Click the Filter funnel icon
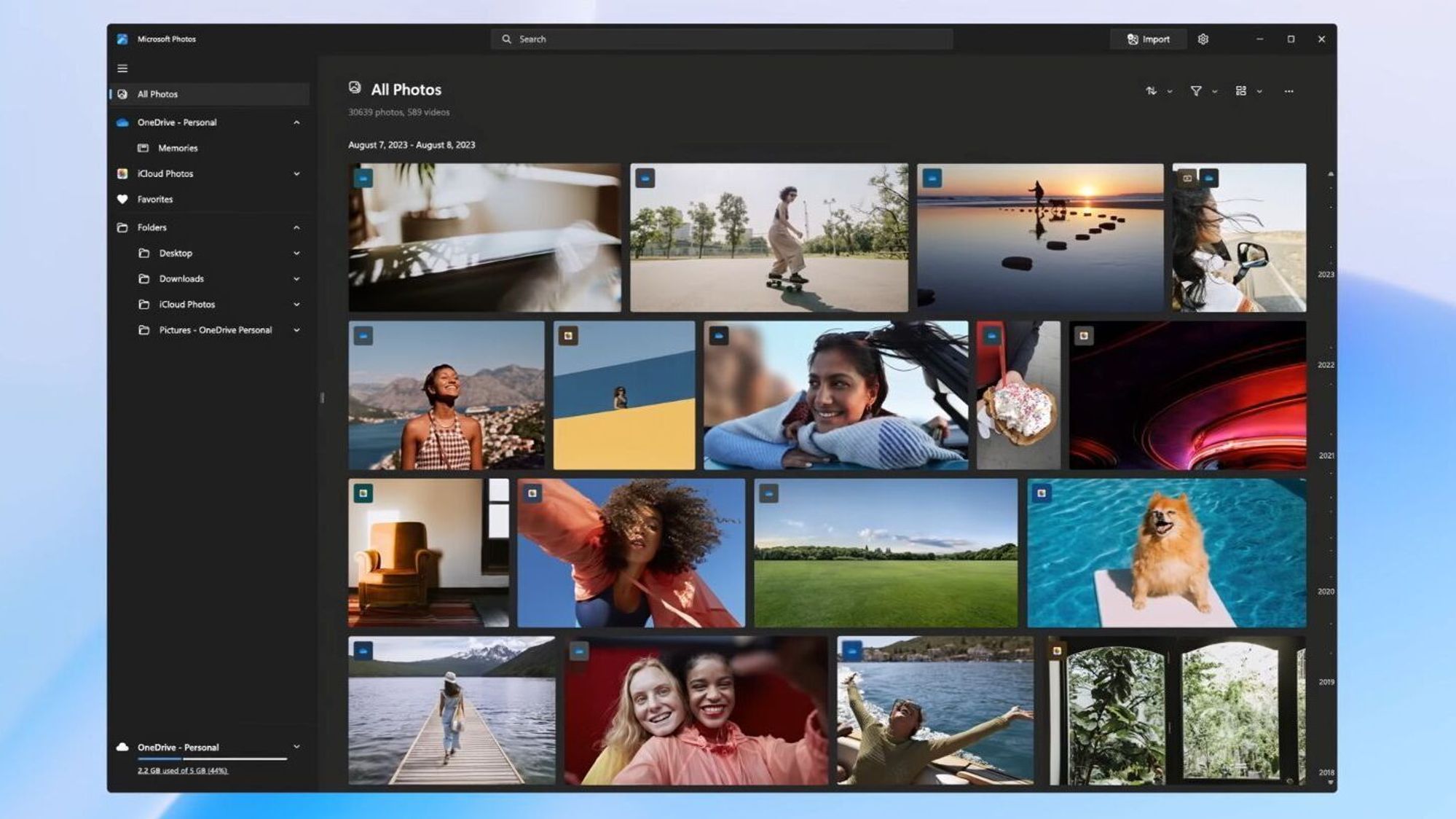Image resolution: width=1456 pixels, height=819 pixels. pyautogui.click(x=1196, y=91)
